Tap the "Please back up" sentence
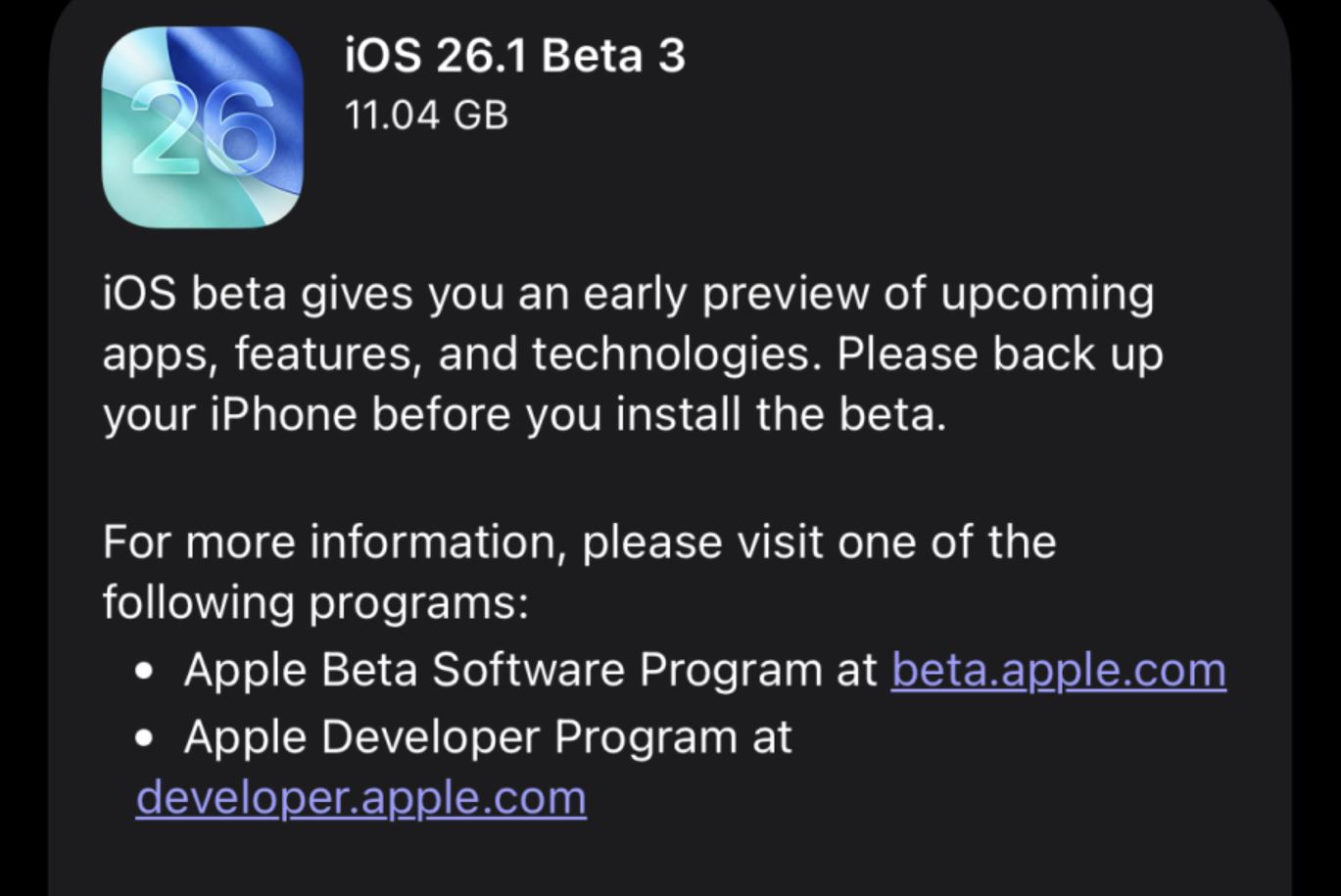1341x896 pixels. click(999, 354)
